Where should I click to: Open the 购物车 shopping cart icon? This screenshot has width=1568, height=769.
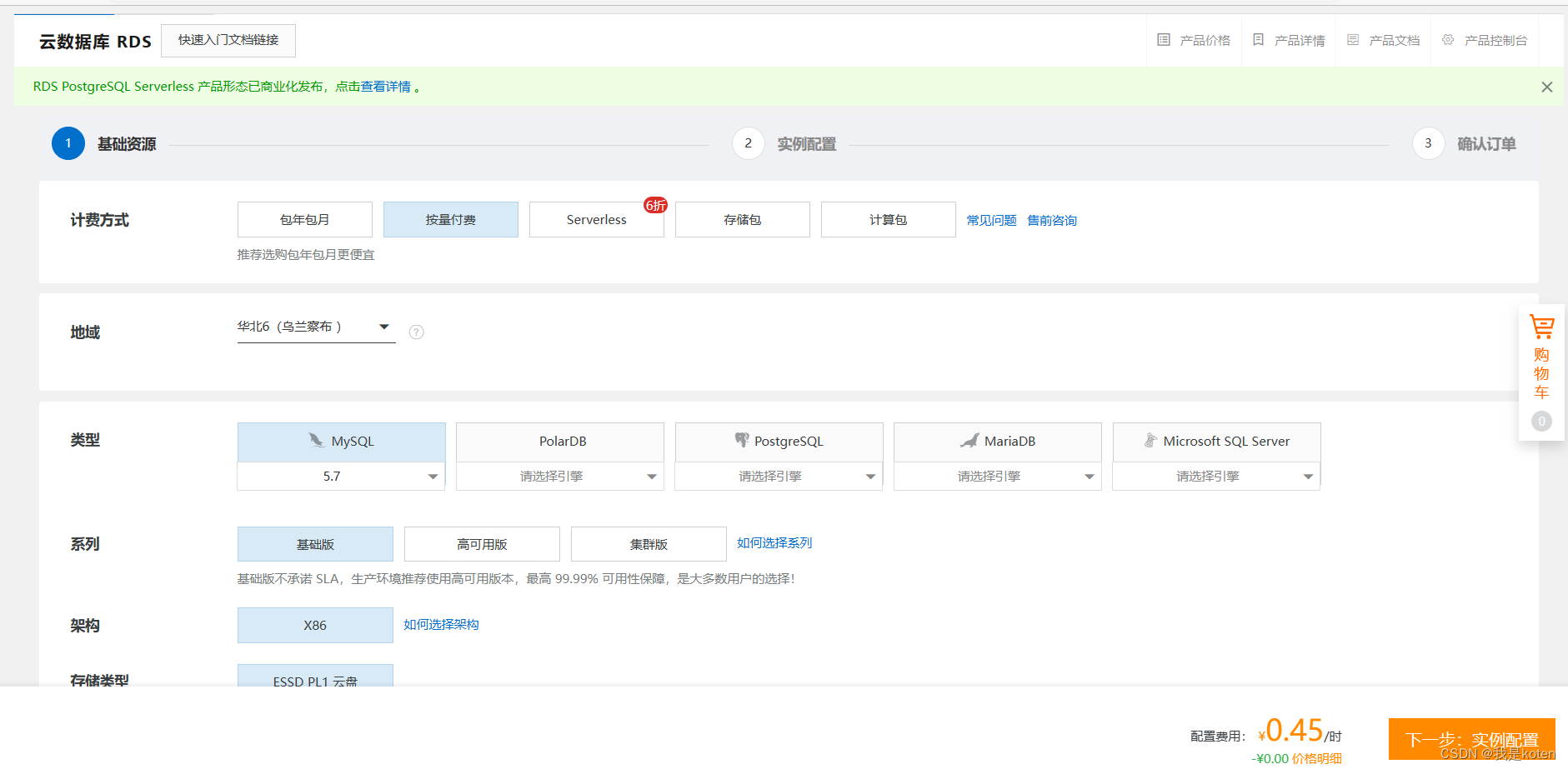point(1541,327)
